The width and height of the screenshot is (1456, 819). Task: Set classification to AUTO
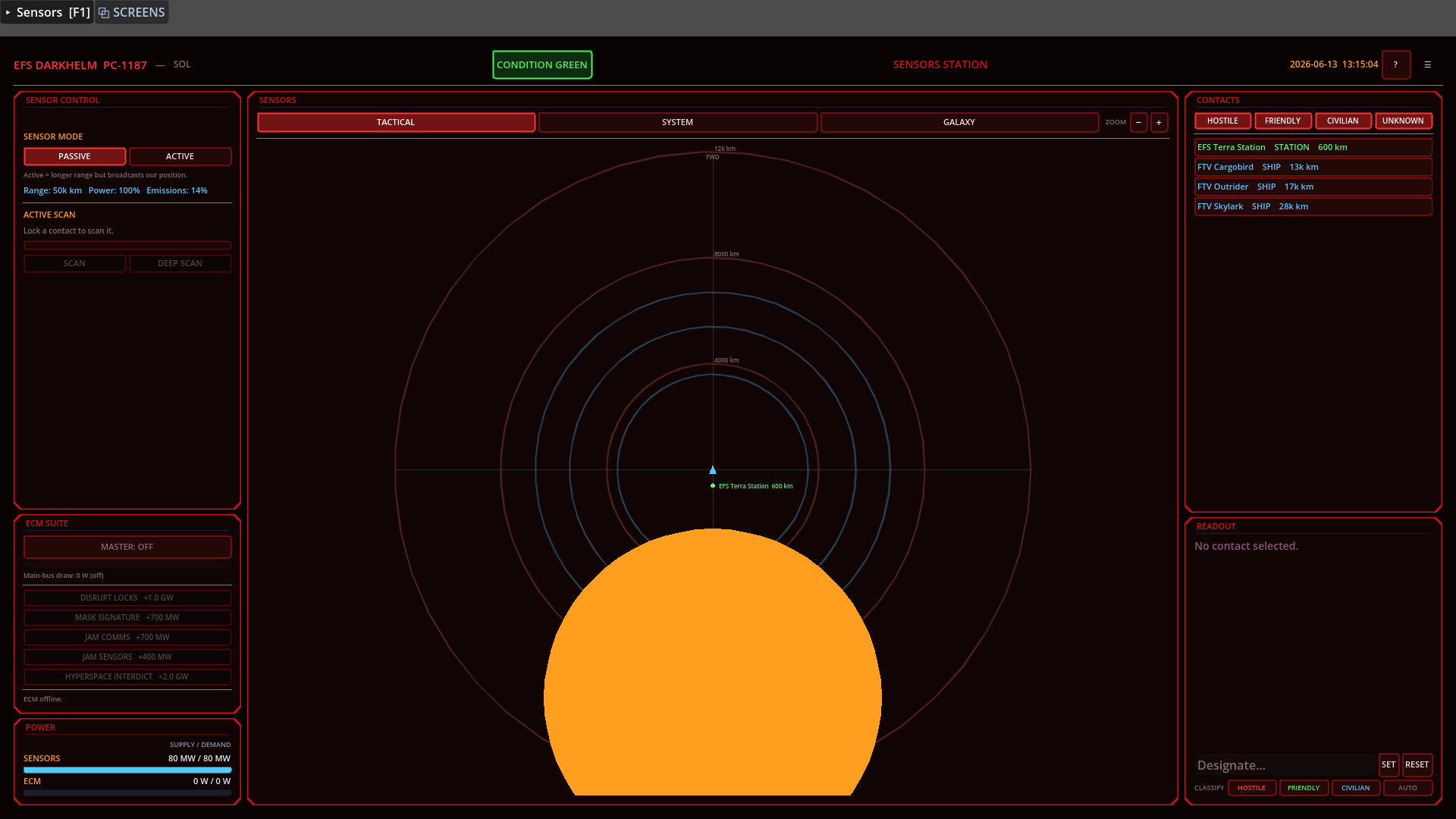pos(1407,788)
